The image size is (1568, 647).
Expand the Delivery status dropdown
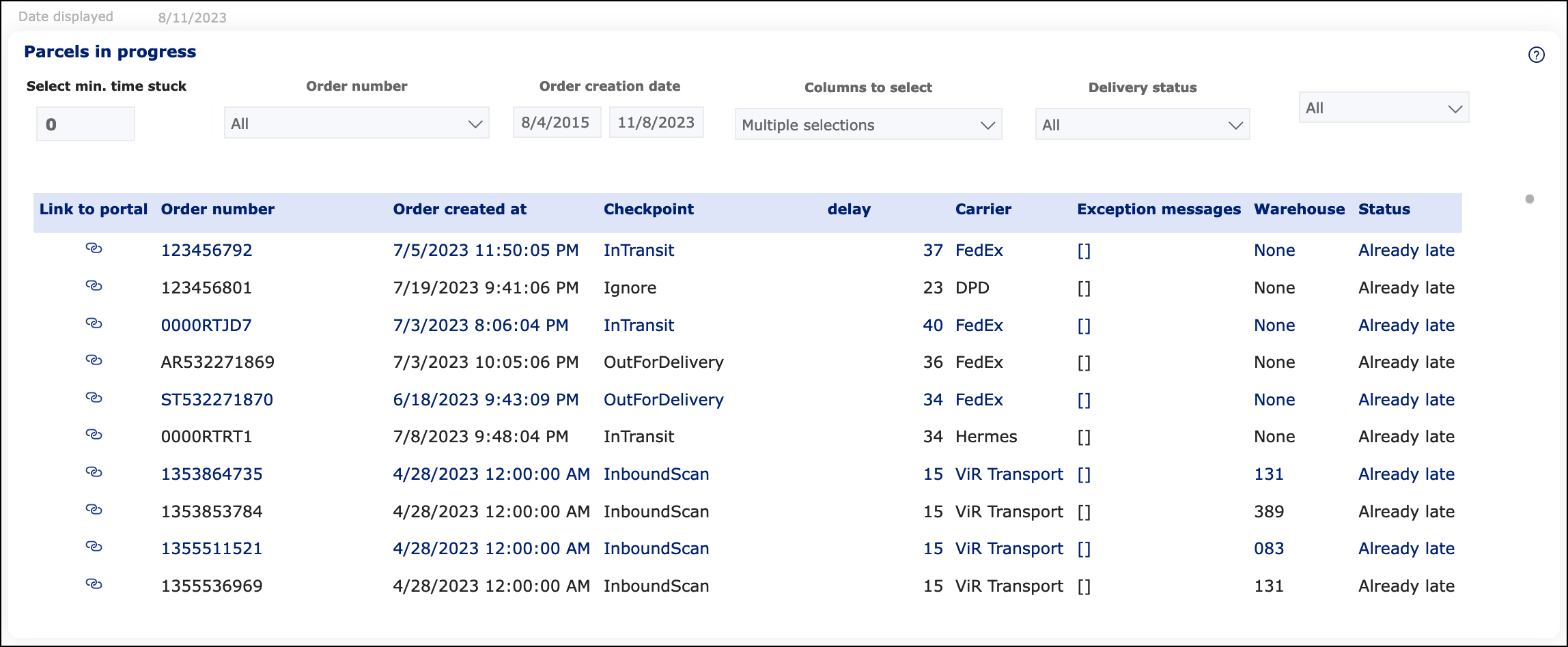1142,125
